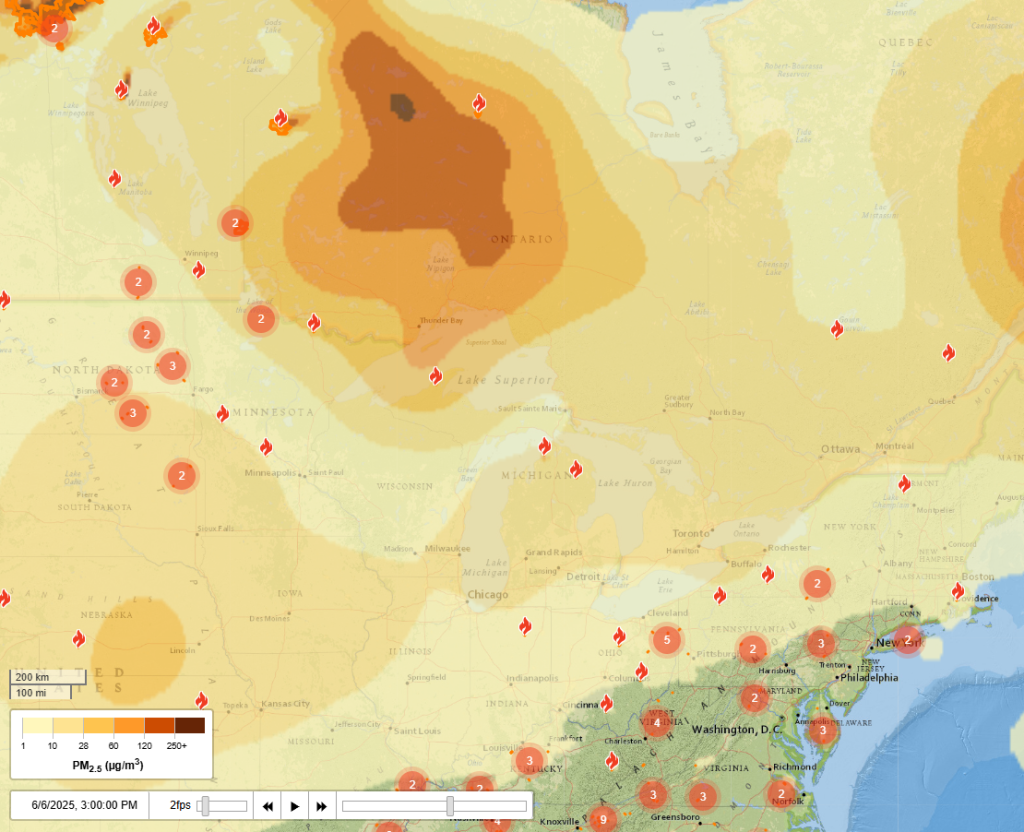This screenshot has height=832, width=1024.
Task: Step backward with the rewind button
Action: 269,805
